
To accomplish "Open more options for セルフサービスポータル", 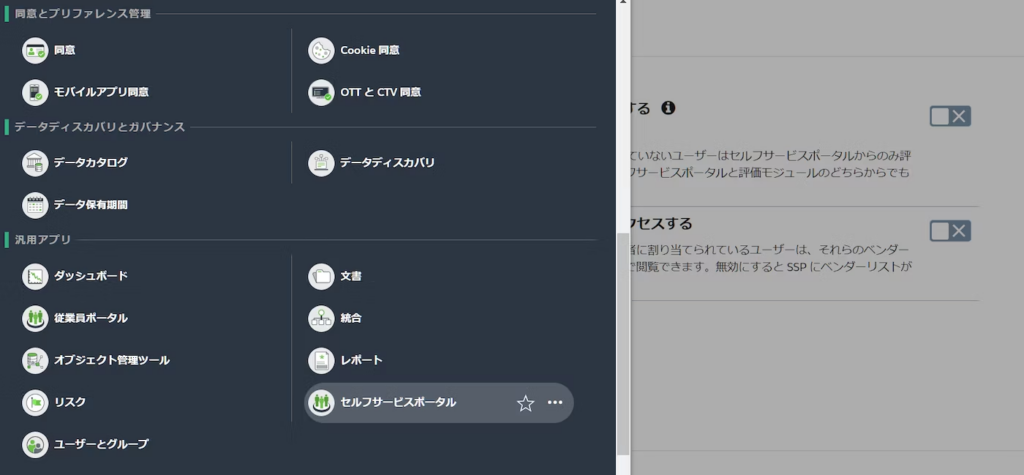I will click(x=555, y=403).
